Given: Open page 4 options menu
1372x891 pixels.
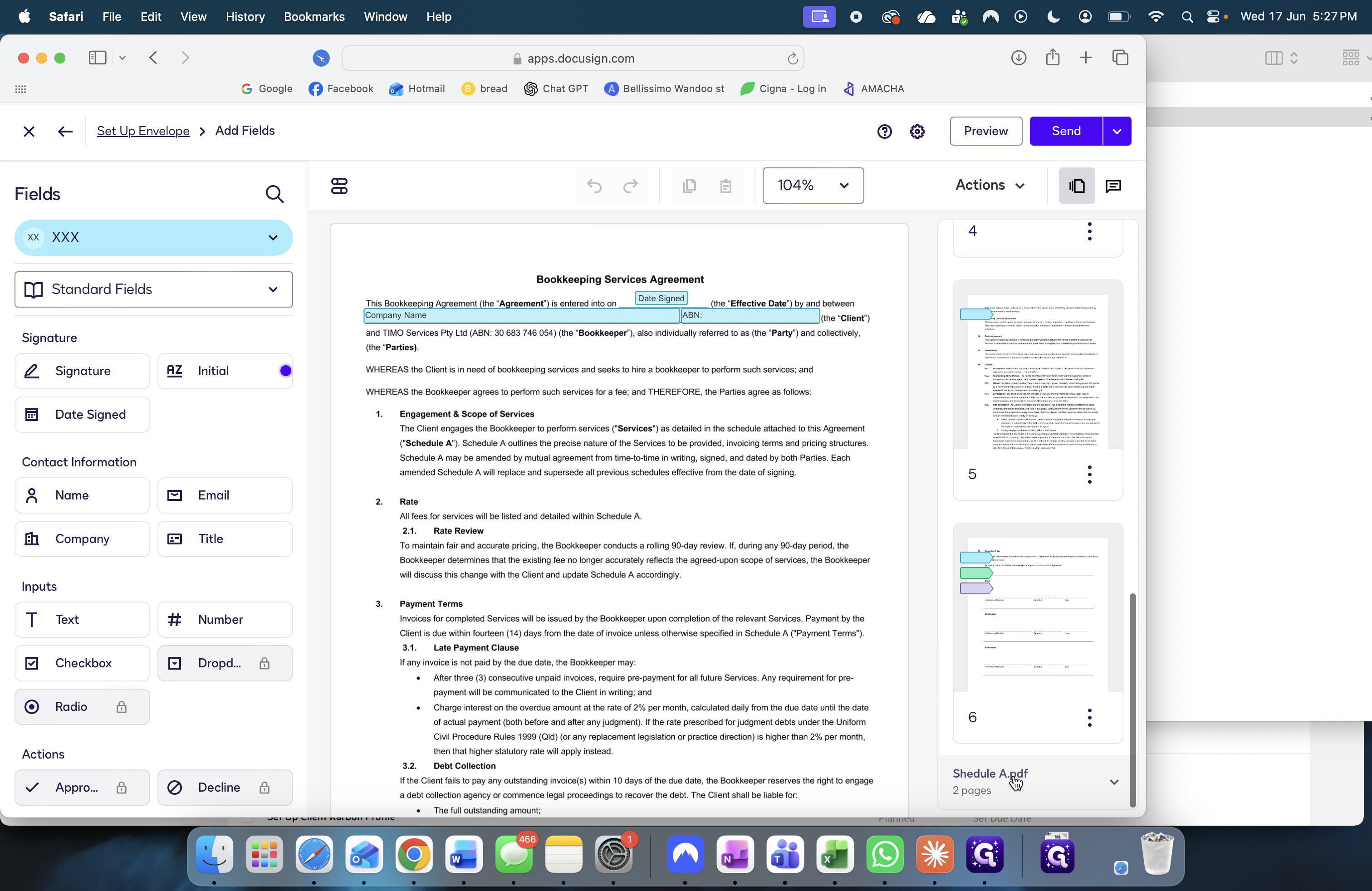Looking at the screenshot, I should click(x=1089, y=232).
